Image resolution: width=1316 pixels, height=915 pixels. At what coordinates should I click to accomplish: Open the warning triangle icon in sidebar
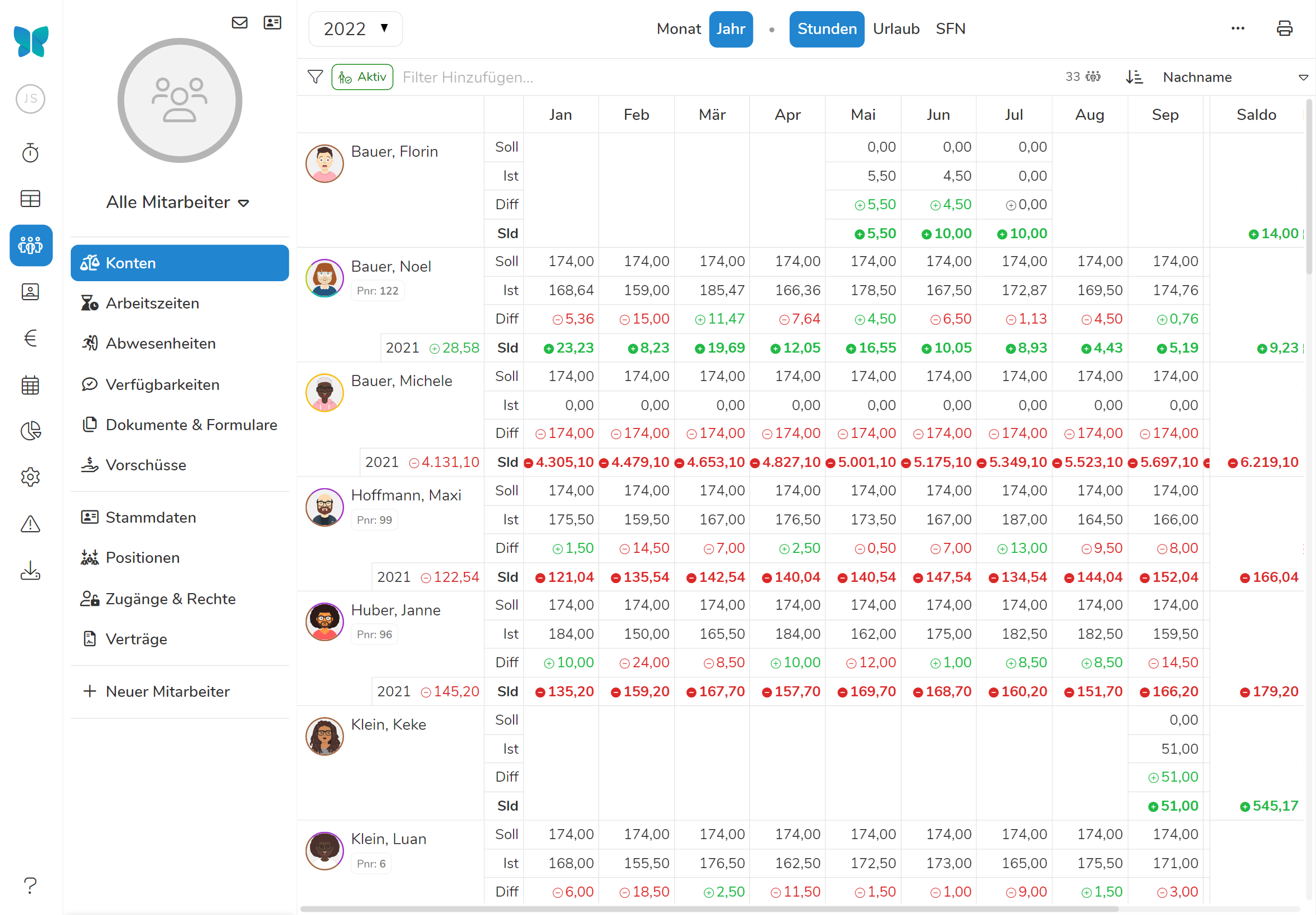pyautogui.click(x=30, y=523)
